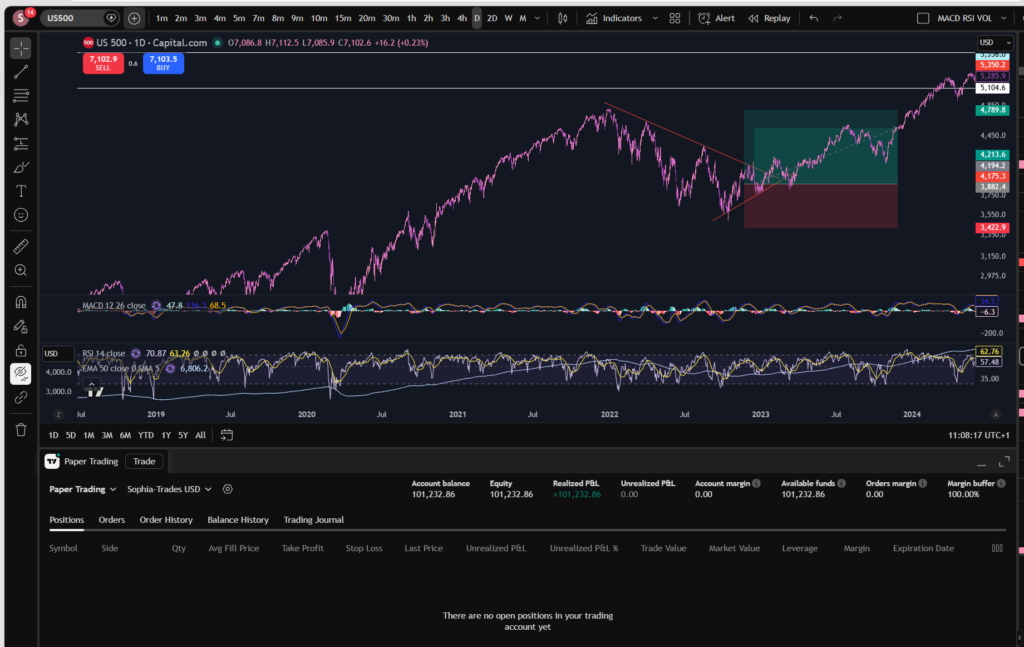Expand the Paper Trading broker dropdown
The width and height of the screenshot is (1024, 647).
pos(82,489)
